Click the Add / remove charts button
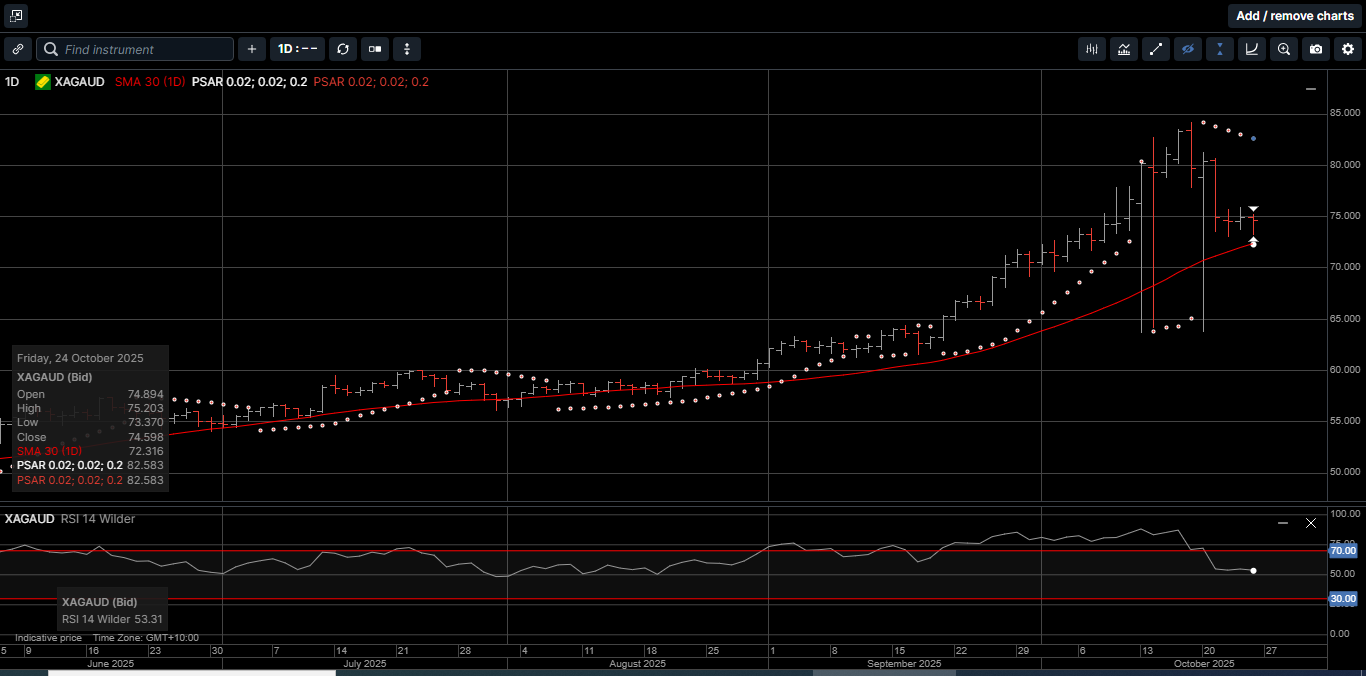The width and height of the screenshot is (1366, 676). pyautogui.click(x=1294, y=16)
